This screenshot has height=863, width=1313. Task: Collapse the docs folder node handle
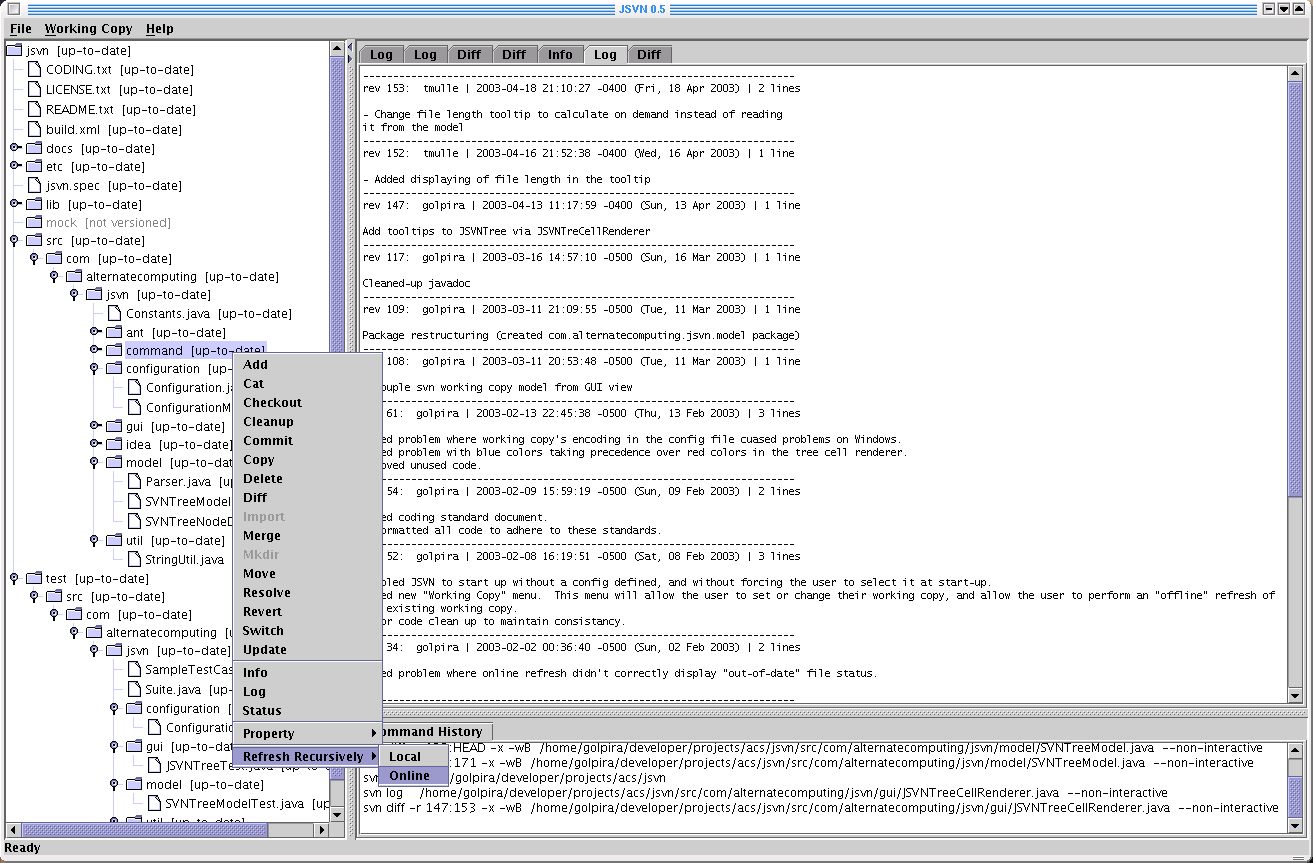click(x=15, y=148)
